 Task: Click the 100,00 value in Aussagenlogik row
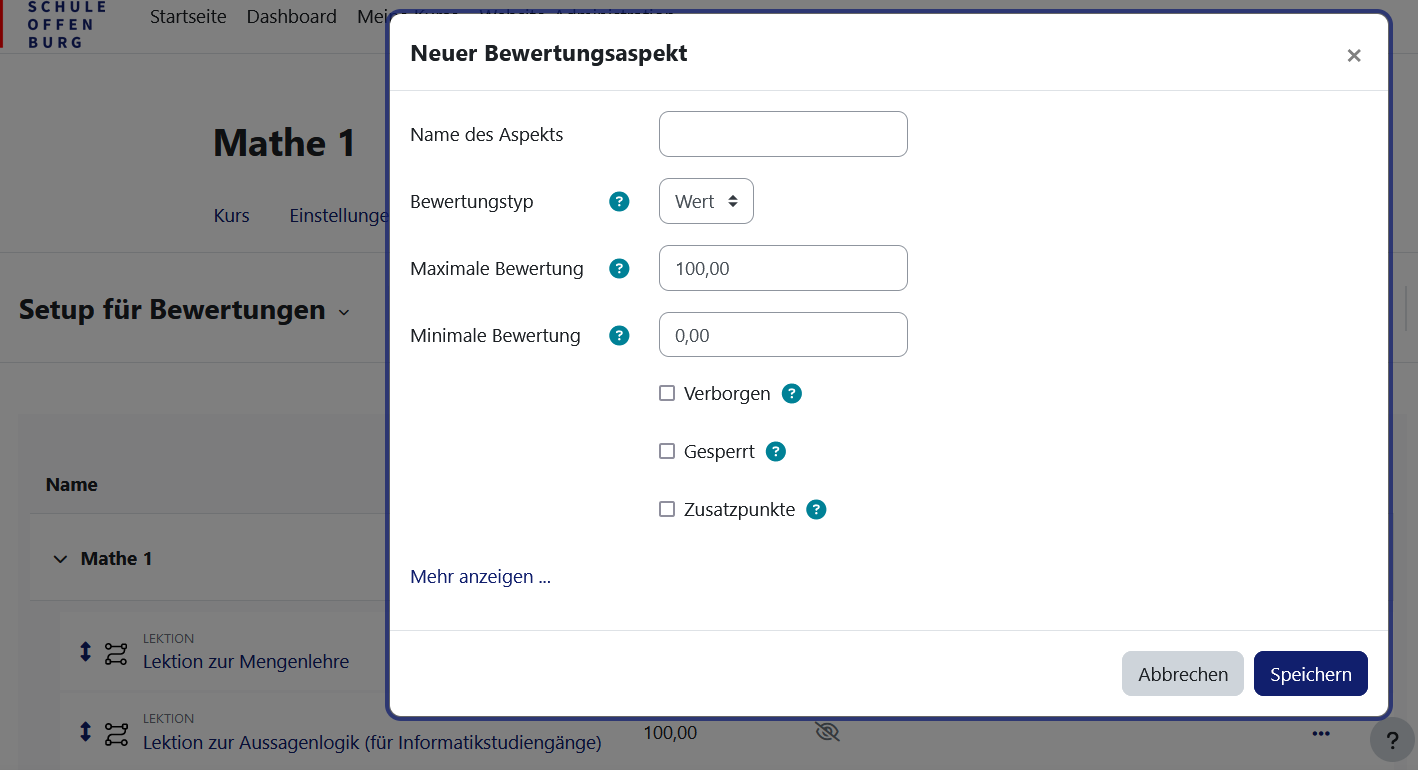pos(670,733)
